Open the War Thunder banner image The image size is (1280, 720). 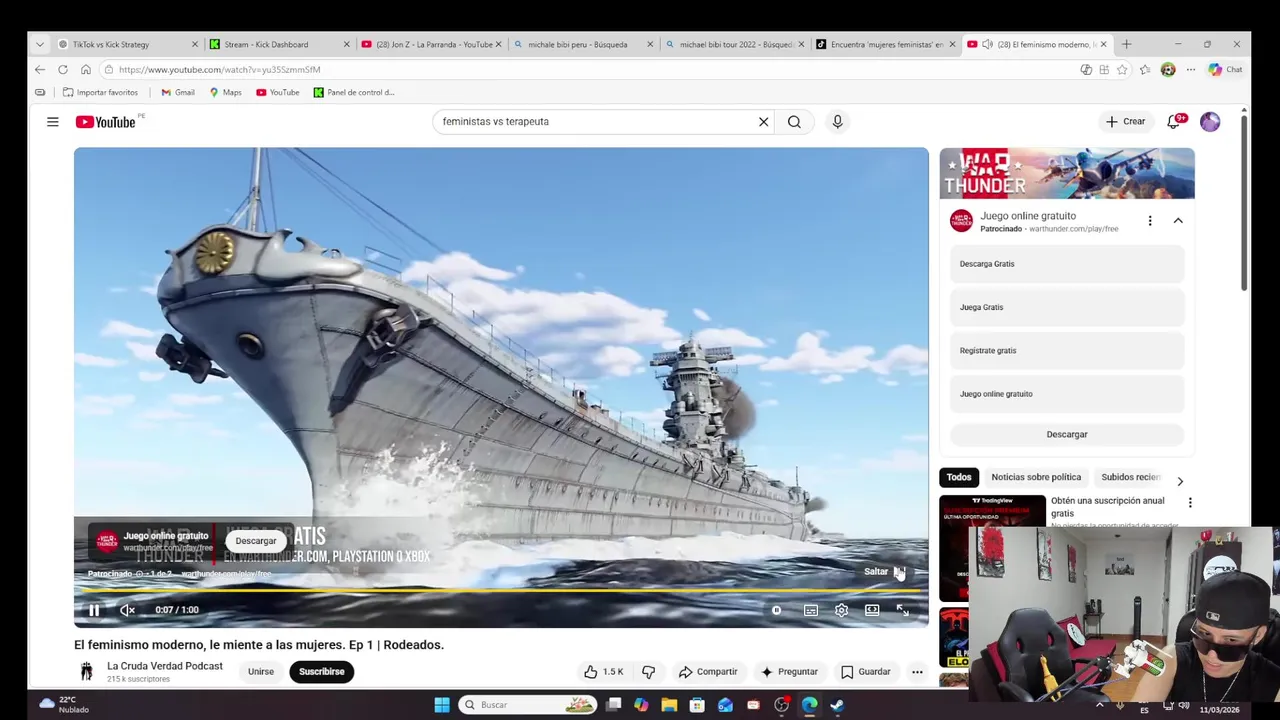[x=1067, y=173]
